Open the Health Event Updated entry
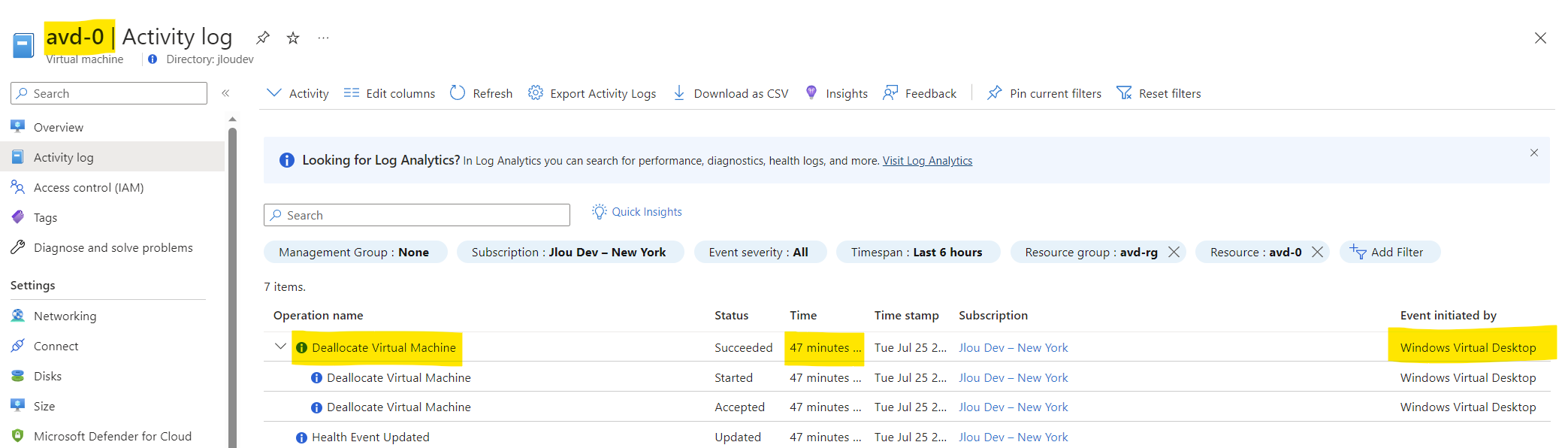 pyautogui.click(x=370, y=437)
